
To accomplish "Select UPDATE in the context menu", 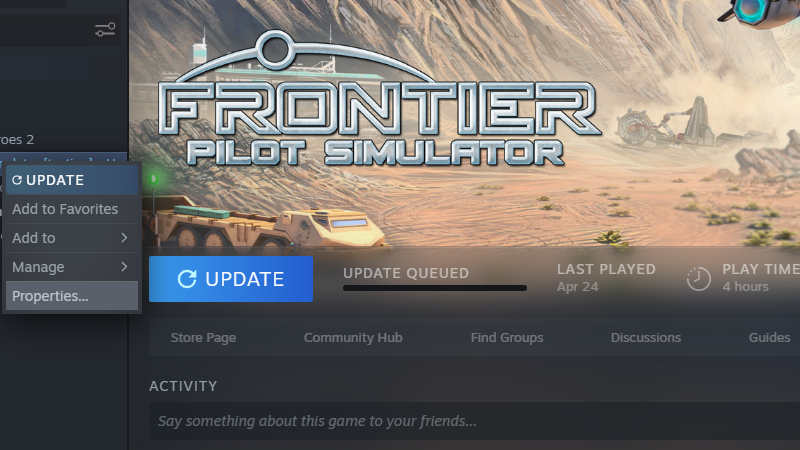I will [72, 180].
